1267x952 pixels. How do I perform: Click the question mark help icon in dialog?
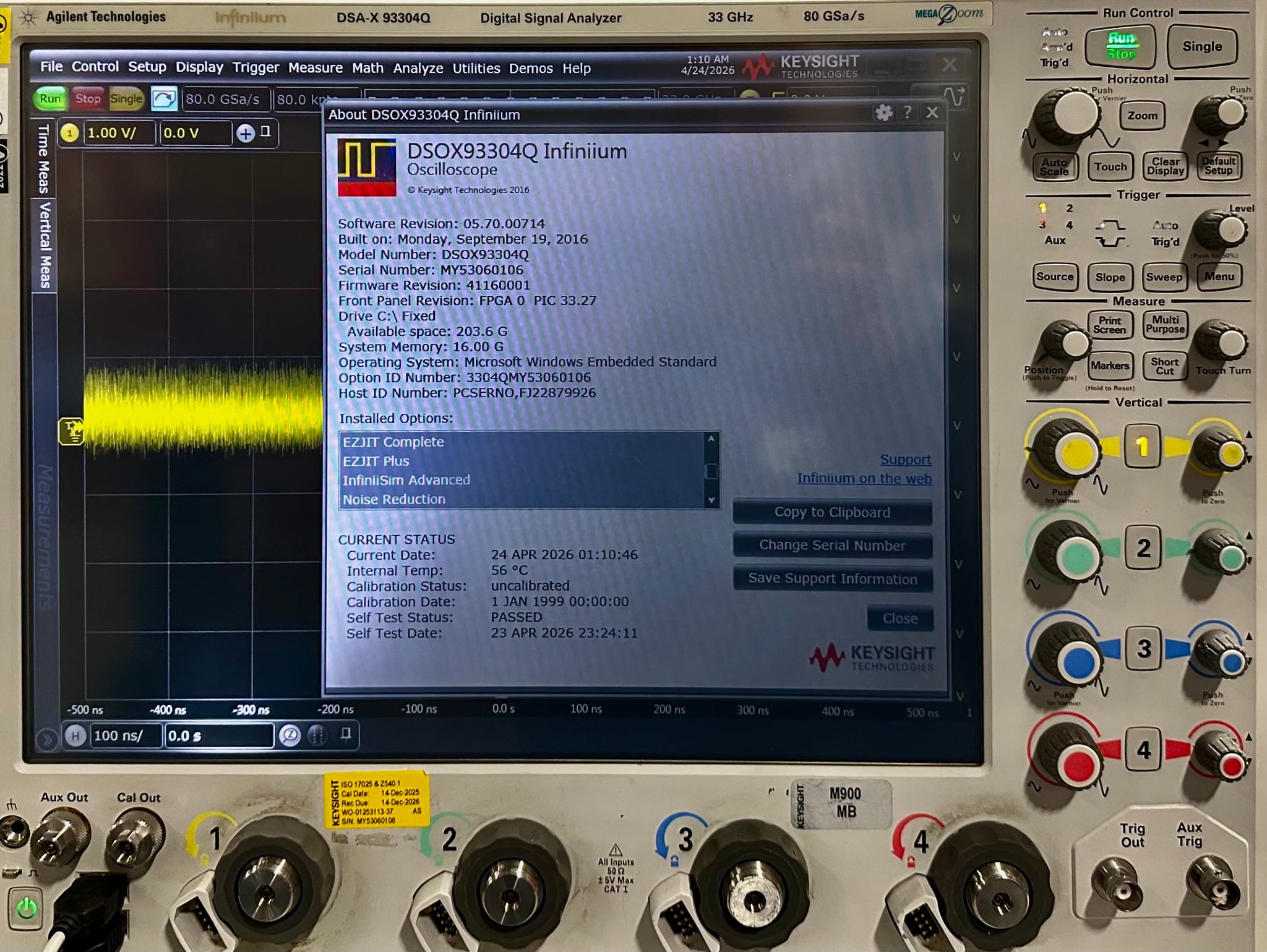point(908,113)
